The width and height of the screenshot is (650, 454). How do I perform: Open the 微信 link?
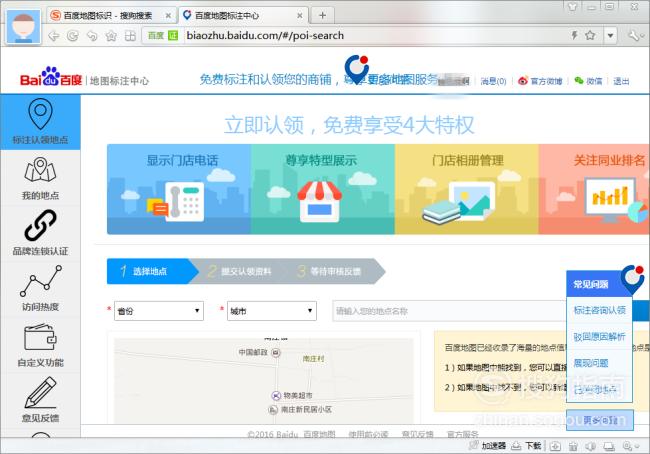589,81
